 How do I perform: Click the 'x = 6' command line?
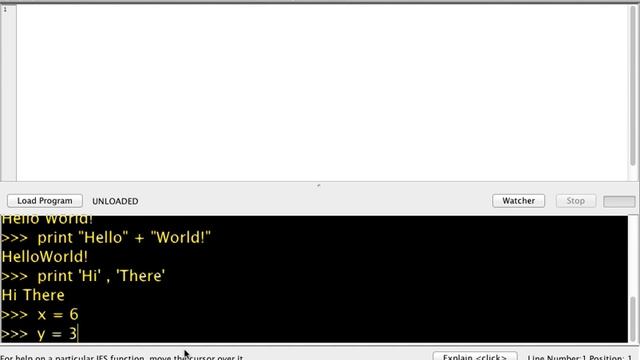coord(40,314)
